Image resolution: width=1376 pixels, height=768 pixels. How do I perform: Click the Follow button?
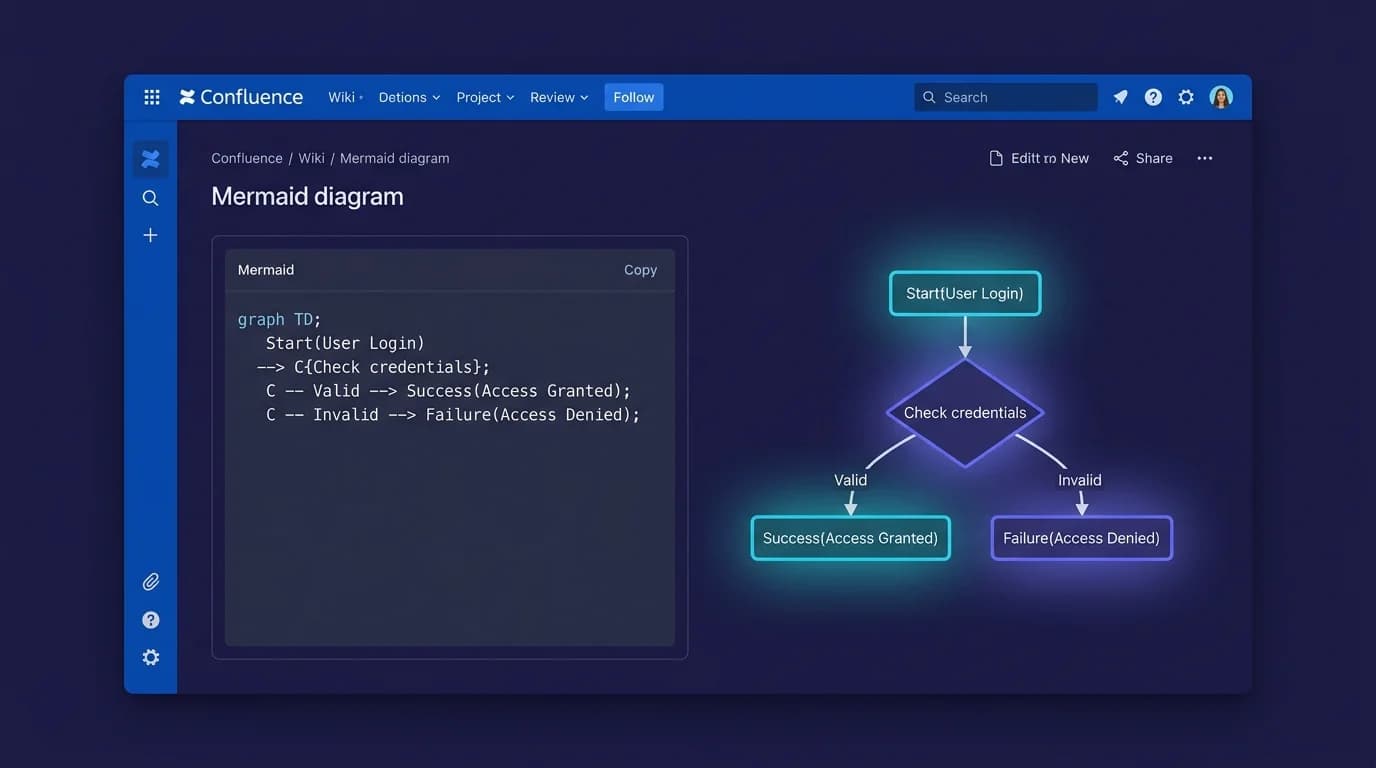(633, 97)
